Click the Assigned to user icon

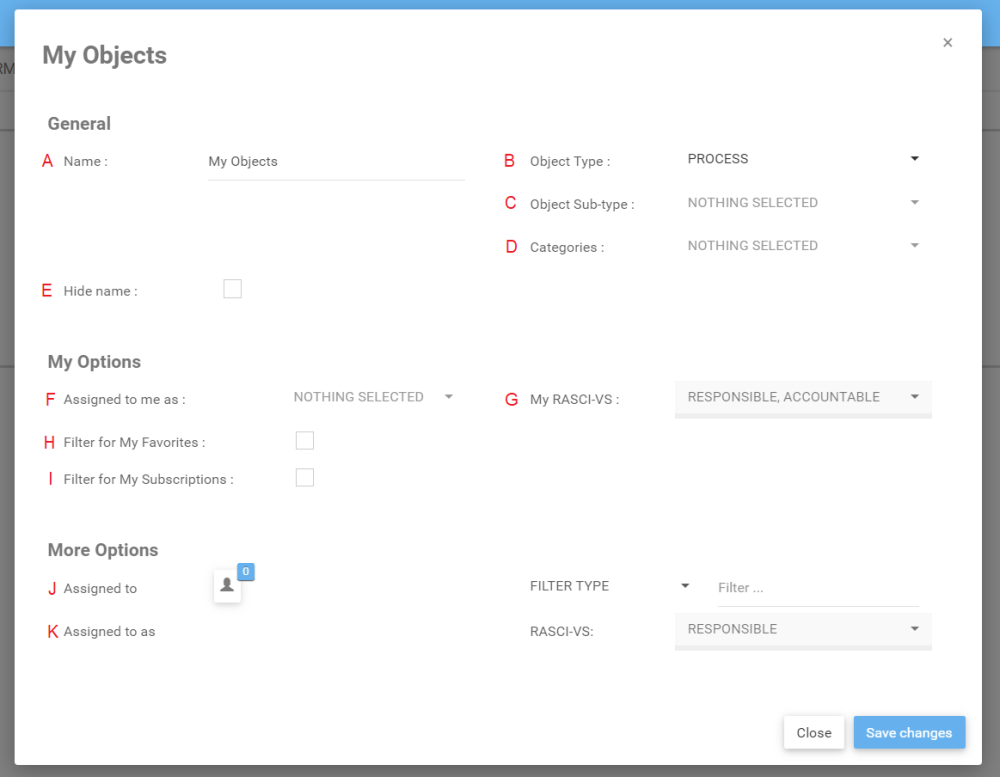[227, 586]
